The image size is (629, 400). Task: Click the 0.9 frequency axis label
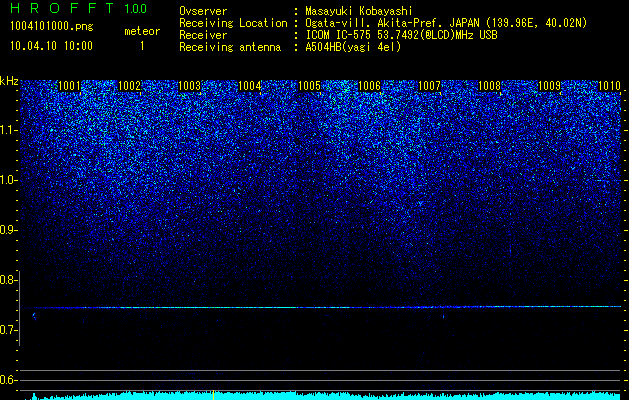9,230
